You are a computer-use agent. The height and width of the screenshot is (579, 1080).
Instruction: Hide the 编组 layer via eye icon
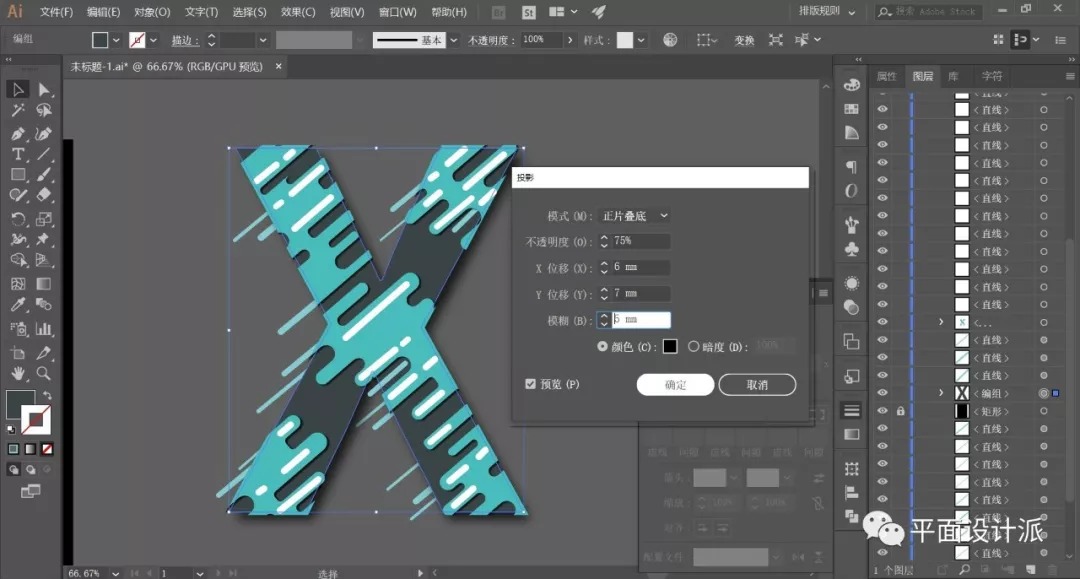coord(882,393)
